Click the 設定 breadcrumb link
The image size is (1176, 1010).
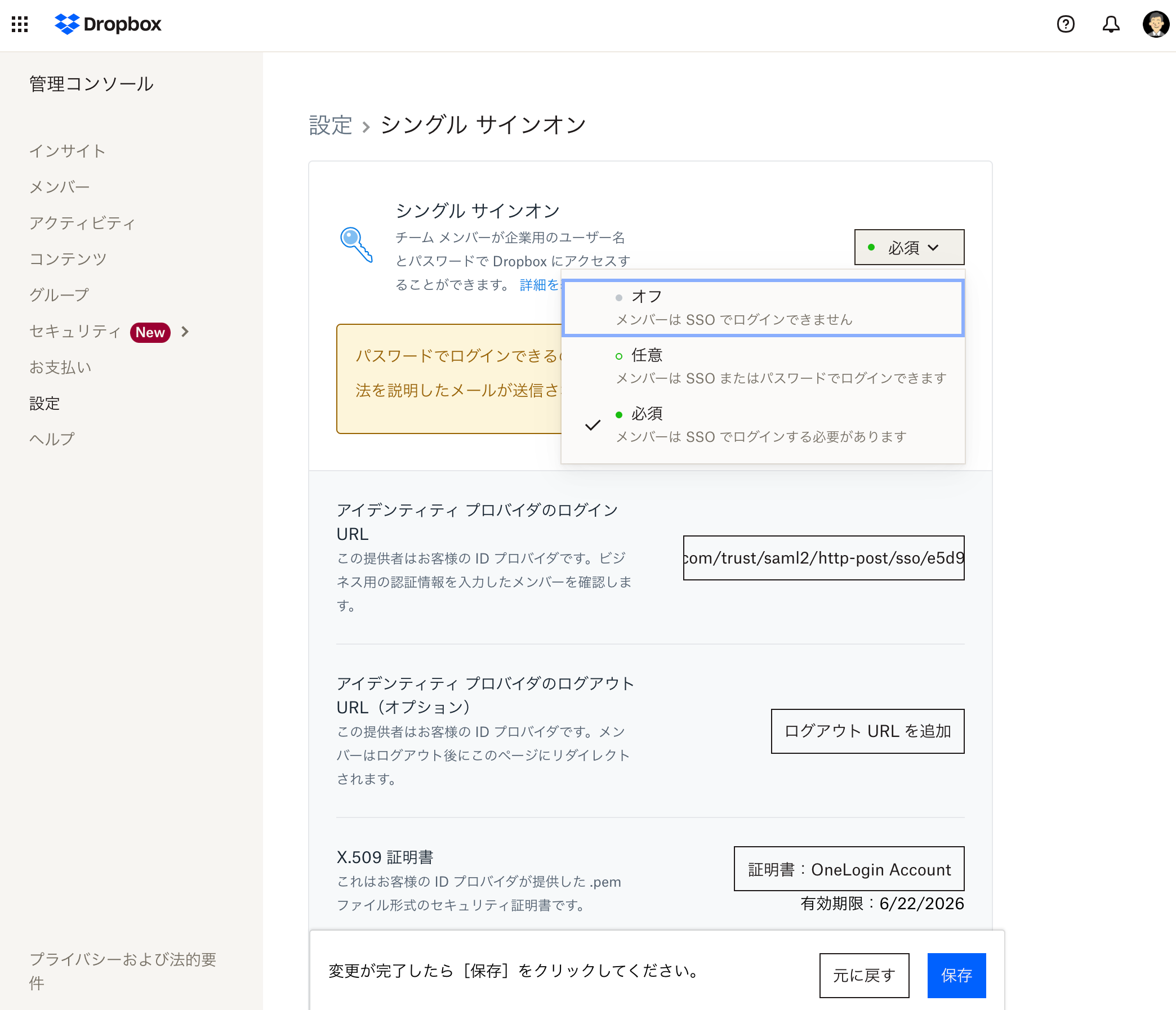click(331, 125)
